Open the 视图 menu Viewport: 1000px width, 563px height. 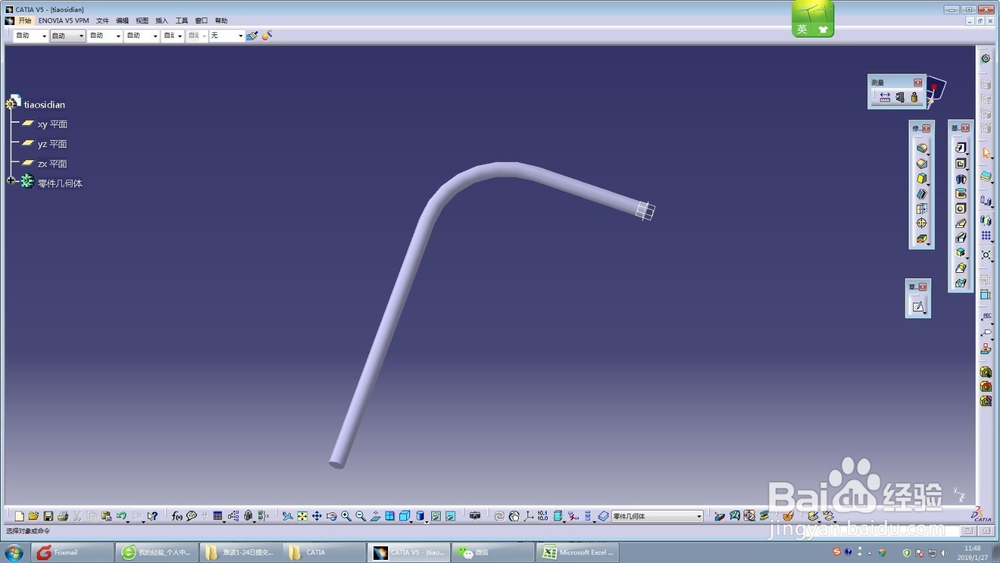point(142,20)
